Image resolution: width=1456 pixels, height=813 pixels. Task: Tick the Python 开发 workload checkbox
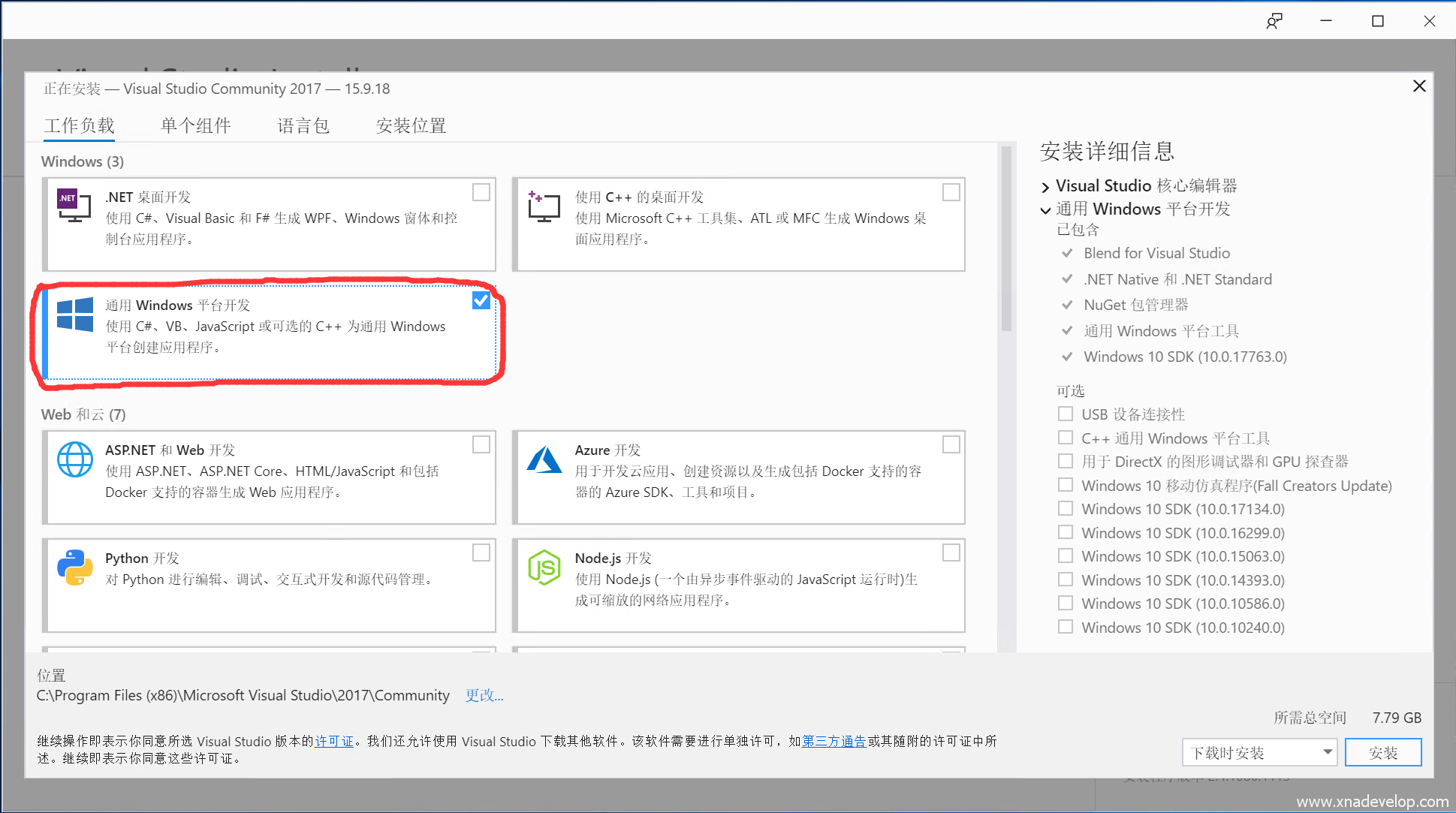coord(481,553)
